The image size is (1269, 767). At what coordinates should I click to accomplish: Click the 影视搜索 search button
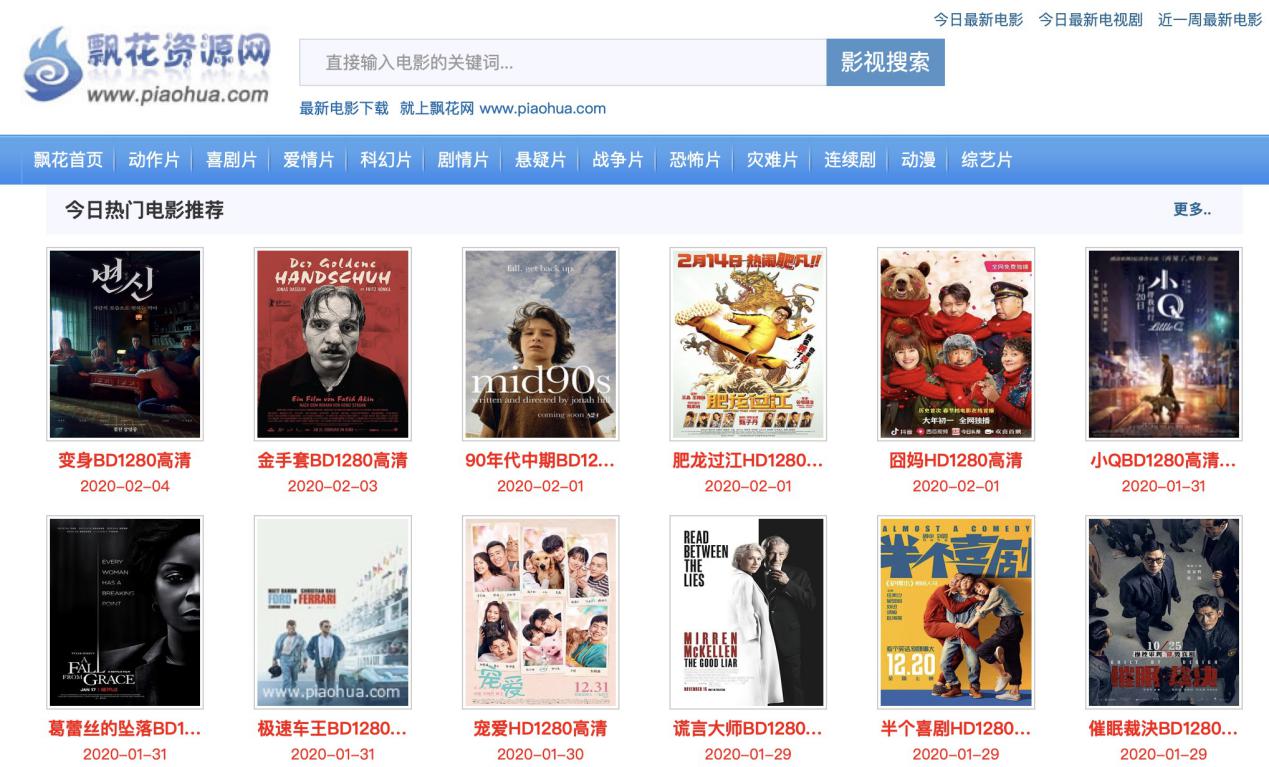(x=885, y=62)
